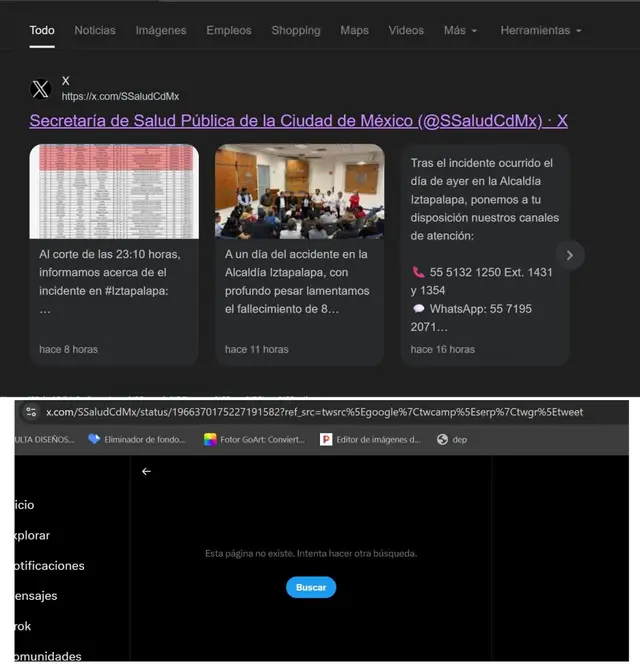Open the Herramientas dropdown
Viewport: 640px width, 664px height.
pyautogui.click(x=541, y=30)
